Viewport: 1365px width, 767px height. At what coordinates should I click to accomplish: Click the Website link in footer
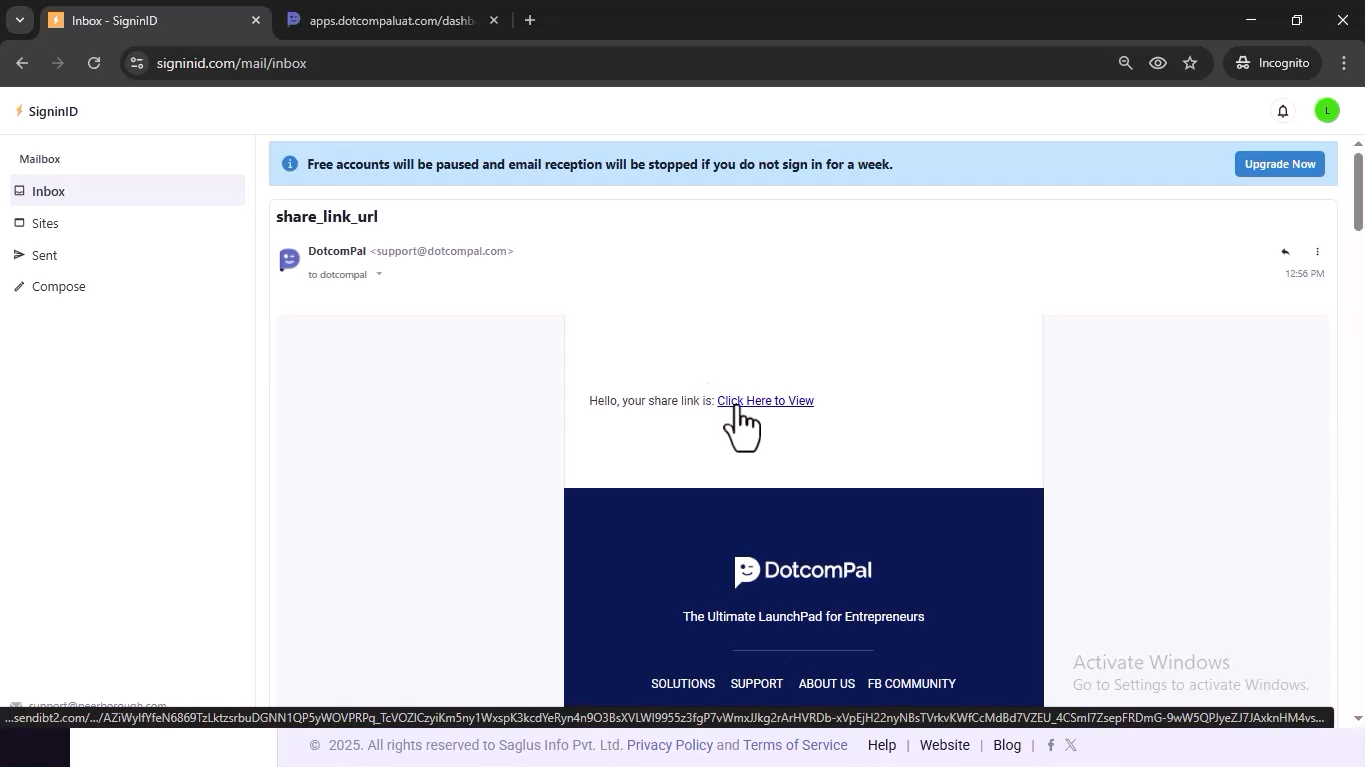tap(945, 745)
